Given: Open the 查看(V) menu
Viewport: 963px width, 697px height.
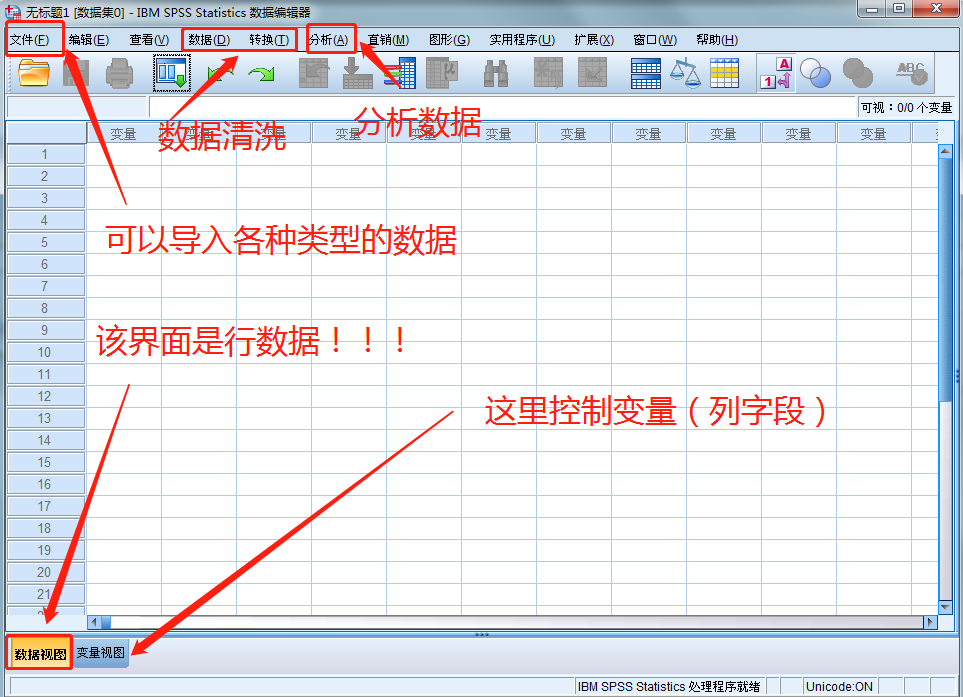Looking at the screenshot, I should pyautogui.click(x=149, y=40).
